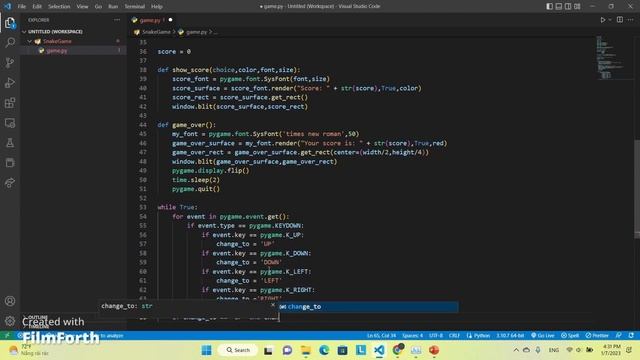Select game.py in the Explorer tree
This screenshot has width=640, height=360.
point(57,51)
